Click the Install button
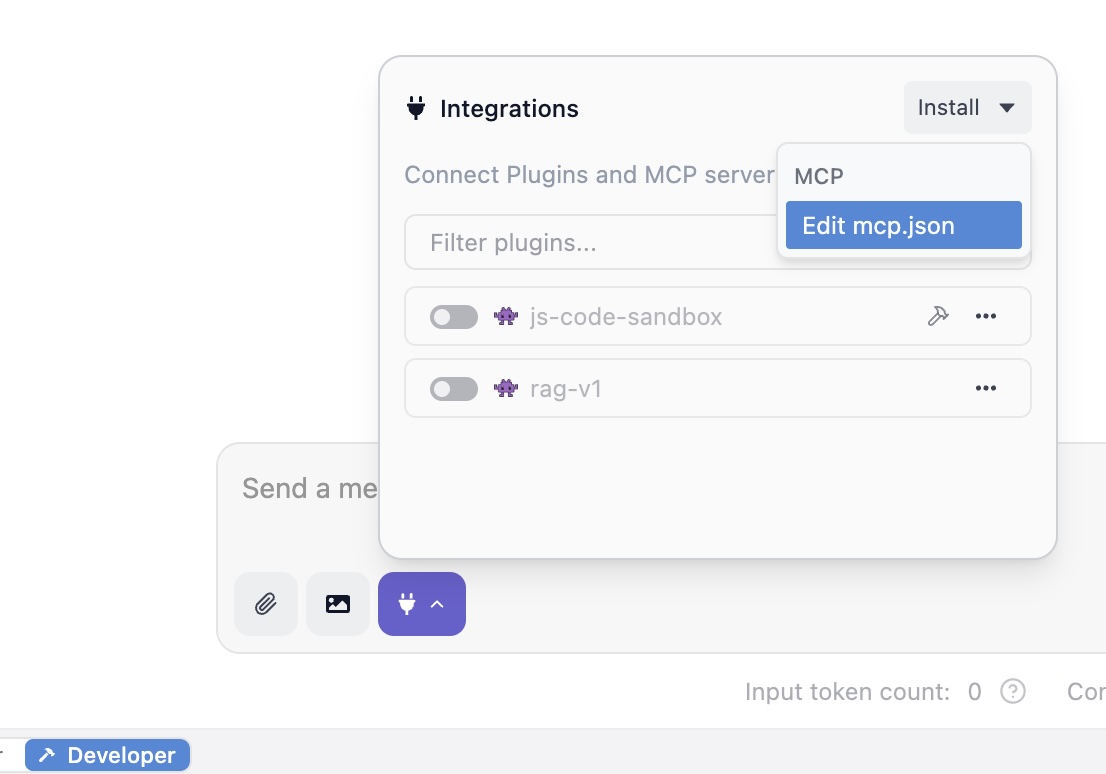The width and height of the screenshot is (1106, 774). point(947,107)
